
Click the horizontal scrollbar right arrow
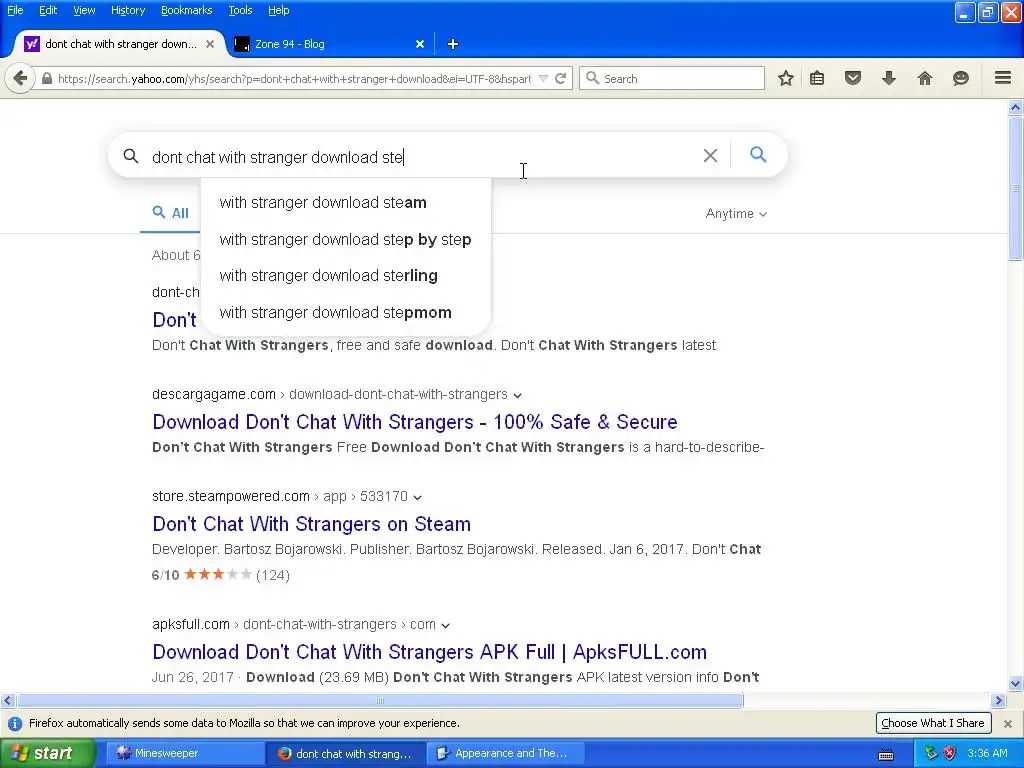point(998,701)
